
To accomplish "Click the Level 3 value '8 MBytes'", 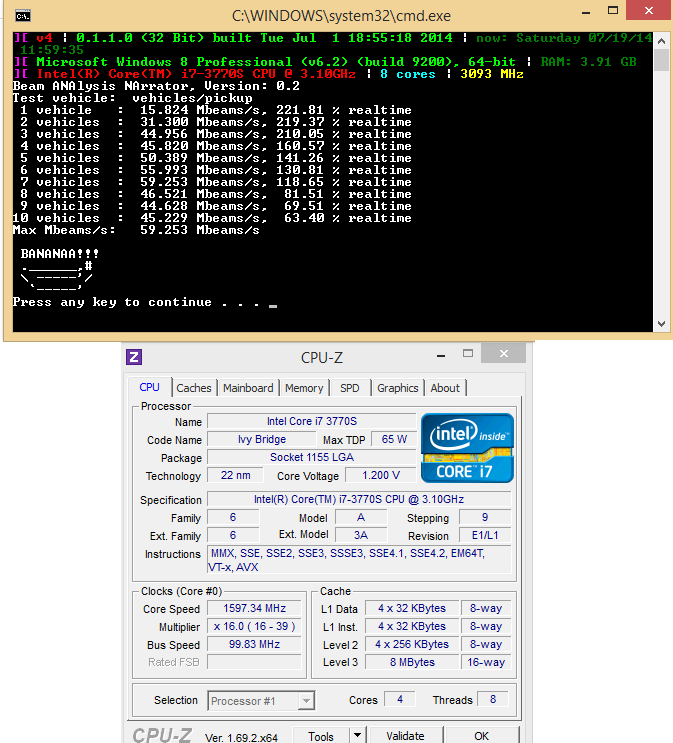I will click(x=412, y=662).
